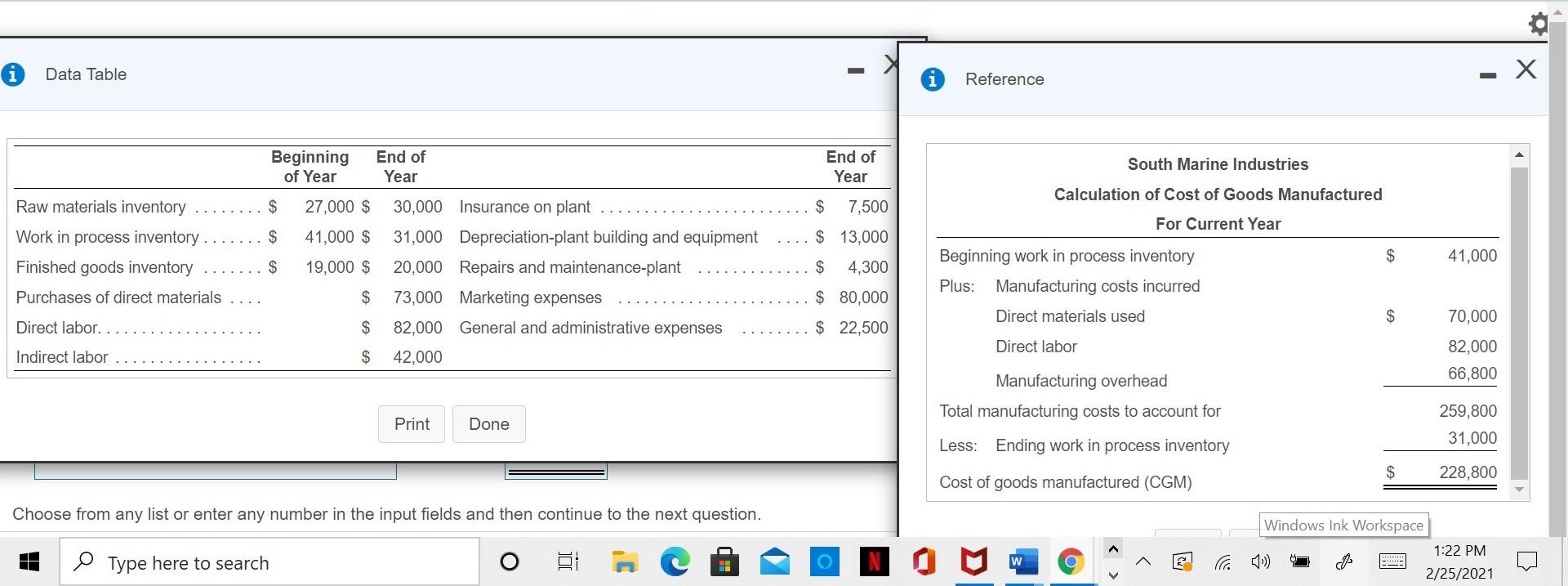Screen dimensions: 1568x586
Task: Click the Data Table info icon
Action: tap(12, 74)
